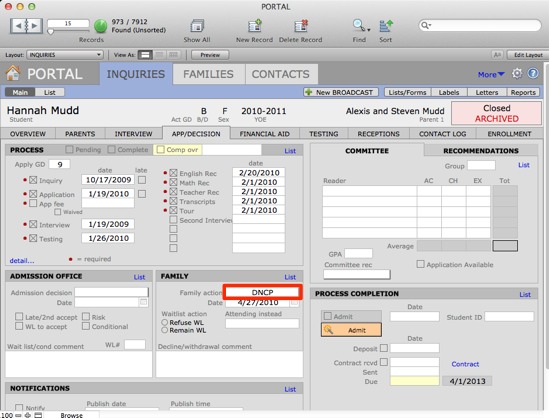Click the quick search magnifier icon
Screen dimensions: 549x418
[425, 25]
